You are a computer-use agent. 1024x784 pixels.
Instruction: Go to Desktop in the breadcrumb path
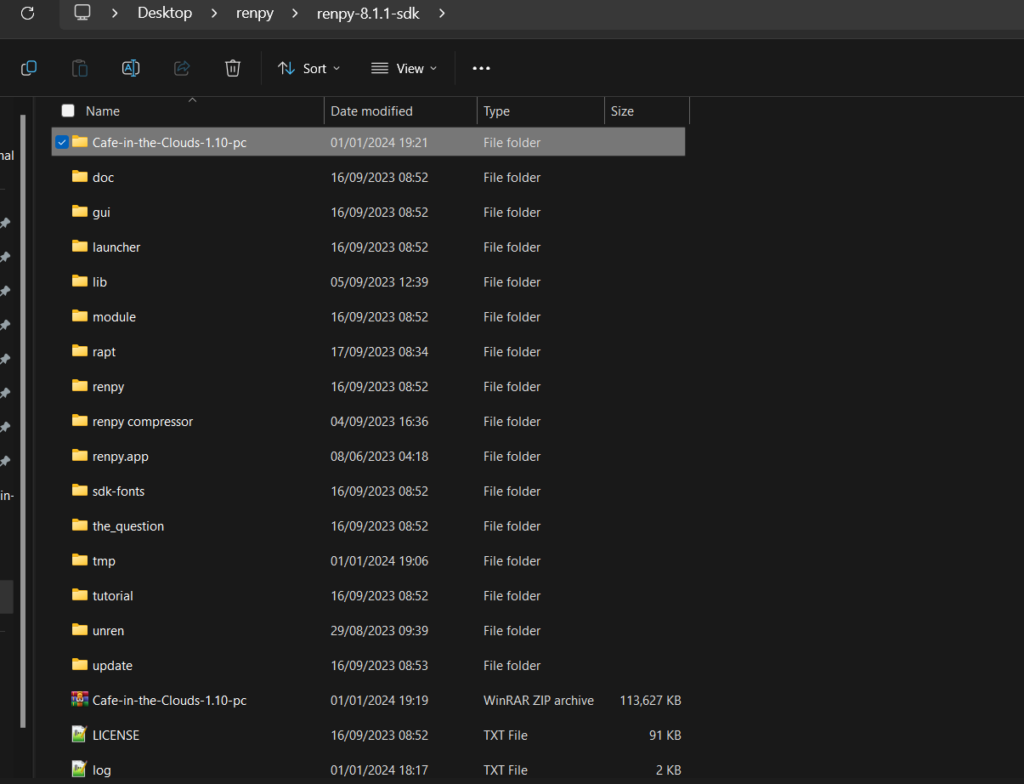(165, 13)
